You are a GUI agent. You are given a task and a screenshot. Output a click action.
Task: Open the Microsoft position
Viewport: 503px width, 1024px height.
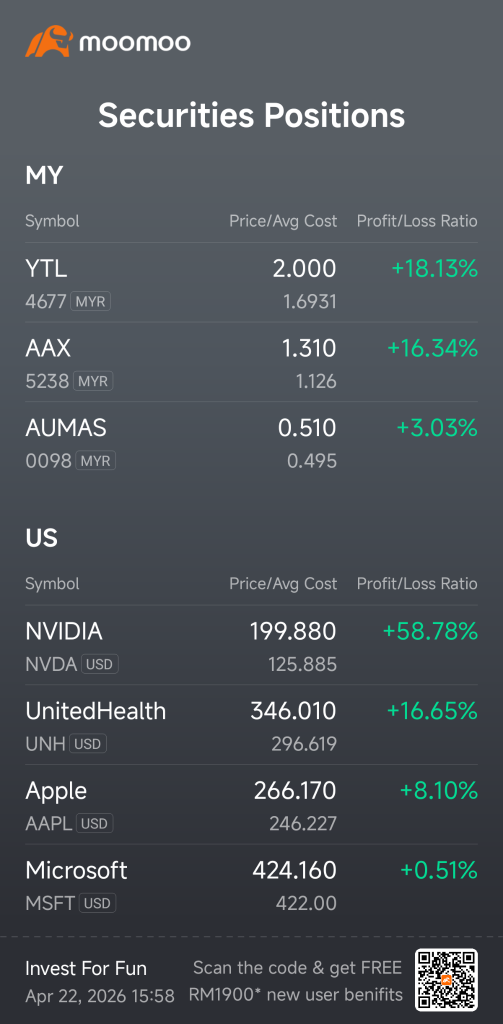pyautogui.click(x=252, y=884)
